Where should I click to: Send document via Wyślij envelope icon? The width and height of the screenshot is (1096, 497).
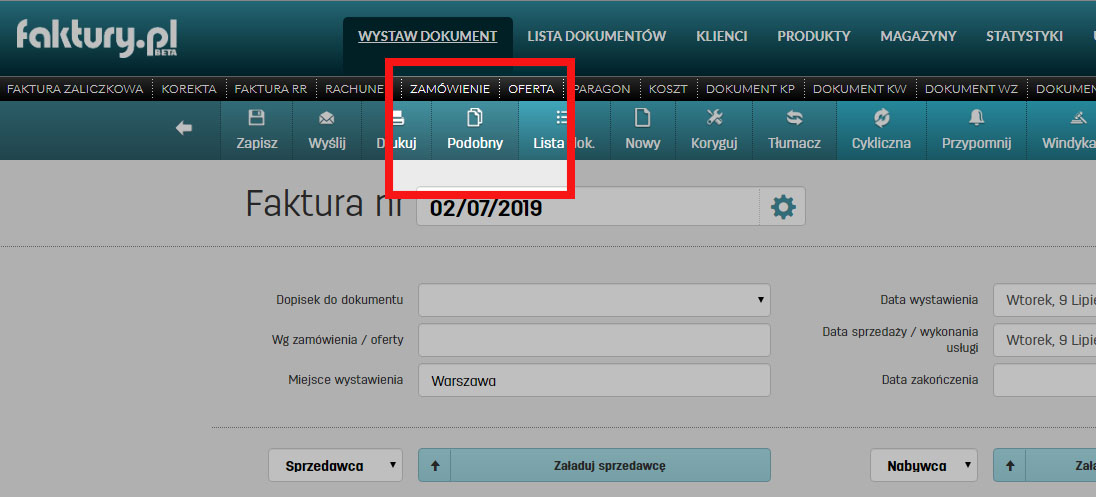327,130
